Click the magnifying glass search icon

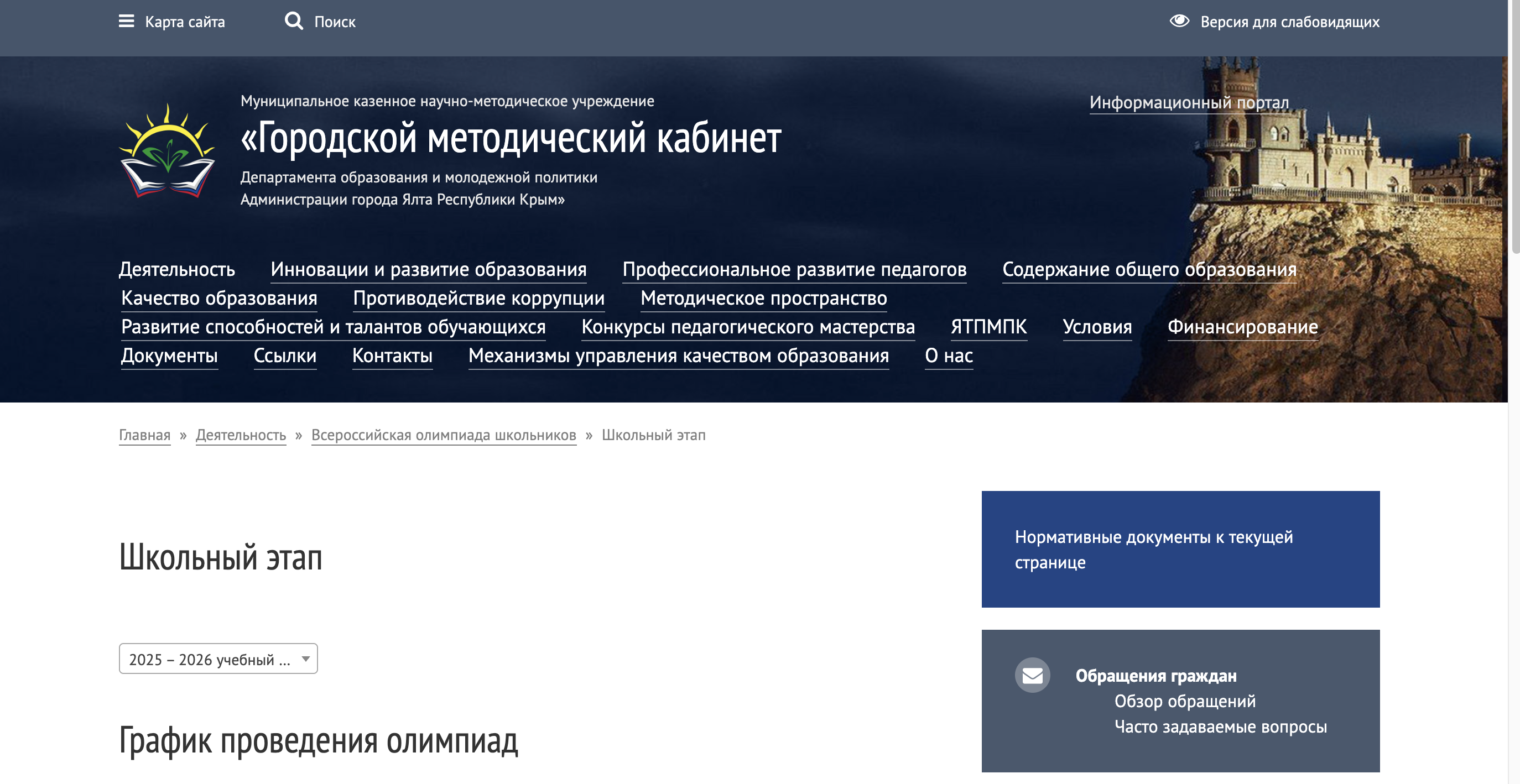point(293,21)
